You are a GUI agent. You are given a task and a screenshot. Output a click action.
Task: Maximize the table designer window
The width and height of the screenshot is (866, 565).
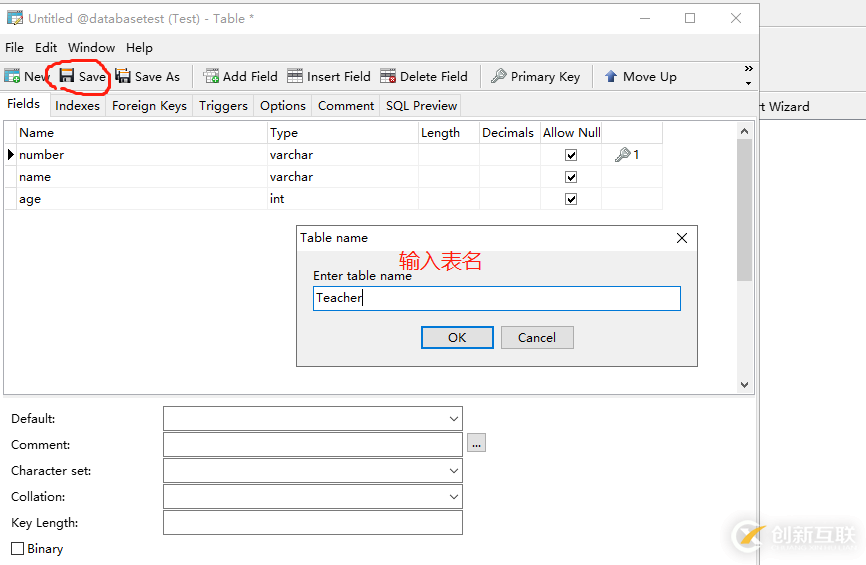(690, 18)
